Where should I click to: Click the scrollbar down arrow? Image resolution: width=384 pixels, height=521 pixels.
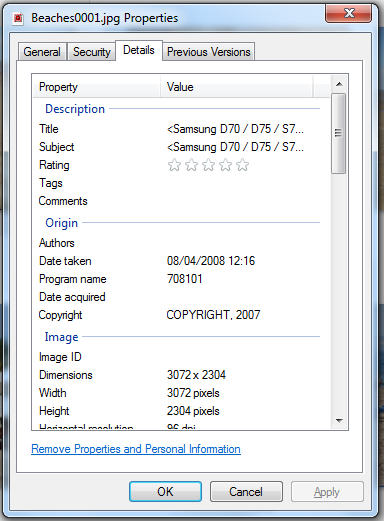point(339,421)
